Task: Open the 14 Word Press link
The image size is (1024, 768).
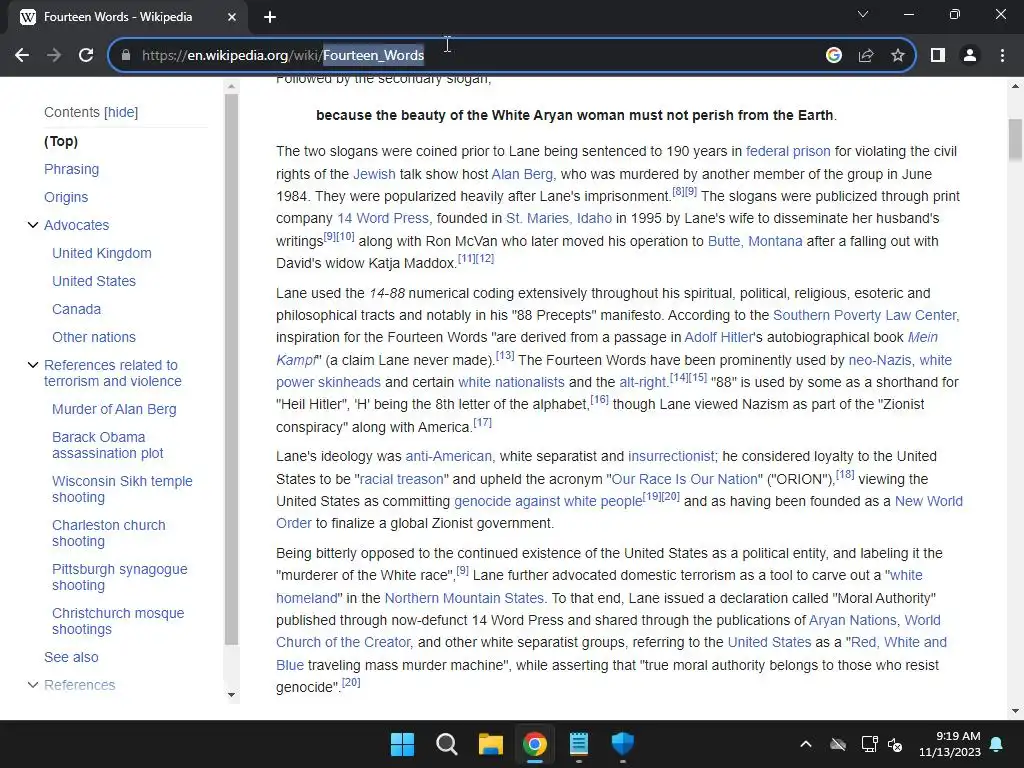Action: pos(384,218)
